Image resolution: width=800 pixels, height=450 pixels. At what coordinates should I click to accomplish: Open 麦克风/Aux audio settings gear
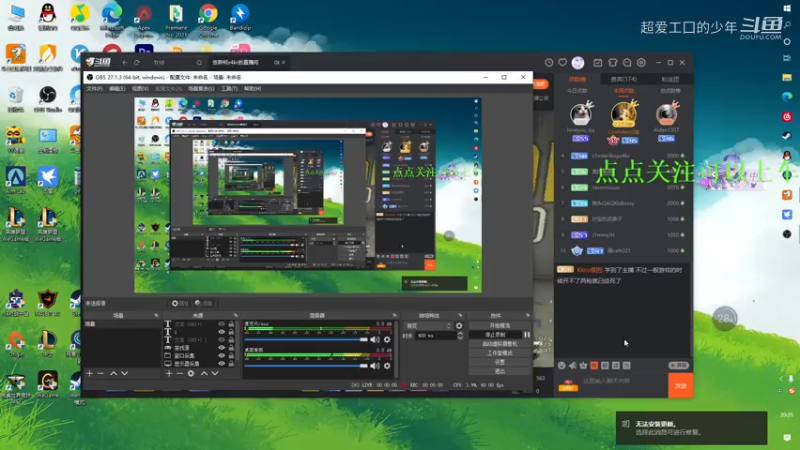[387, 339]
